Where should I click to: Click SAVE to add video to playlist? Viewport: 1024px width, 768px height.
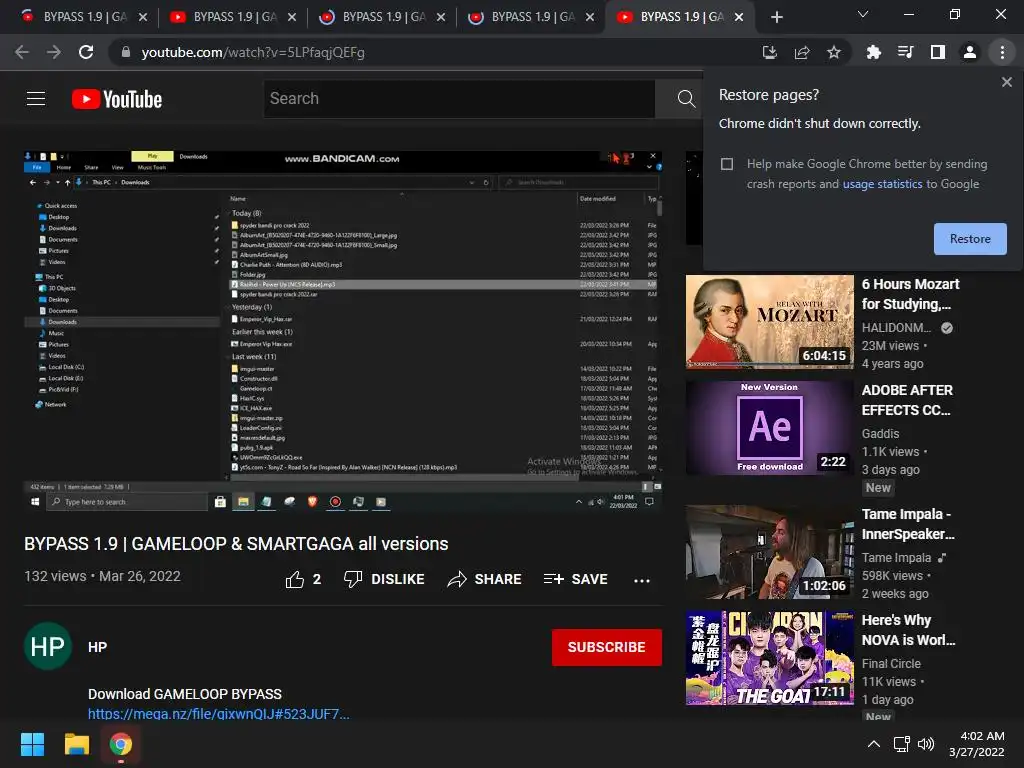(575, 579)
